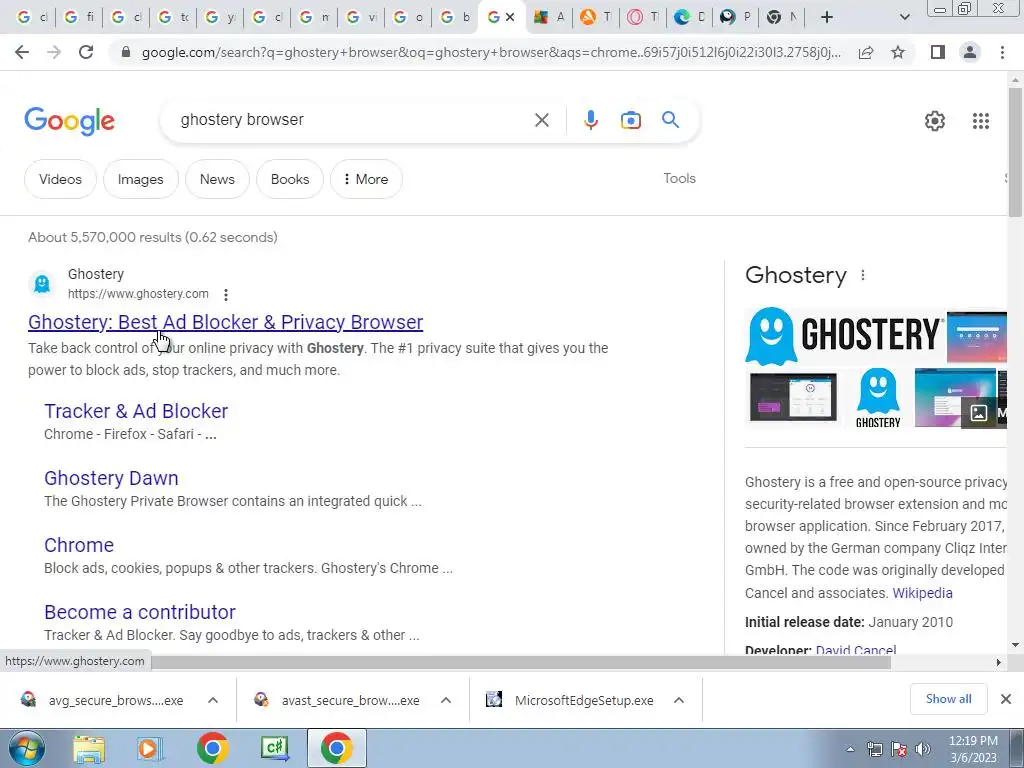Screen dimensions: 1024x768
Task: Open the Become a contributor sitelink
Action: 140,612
